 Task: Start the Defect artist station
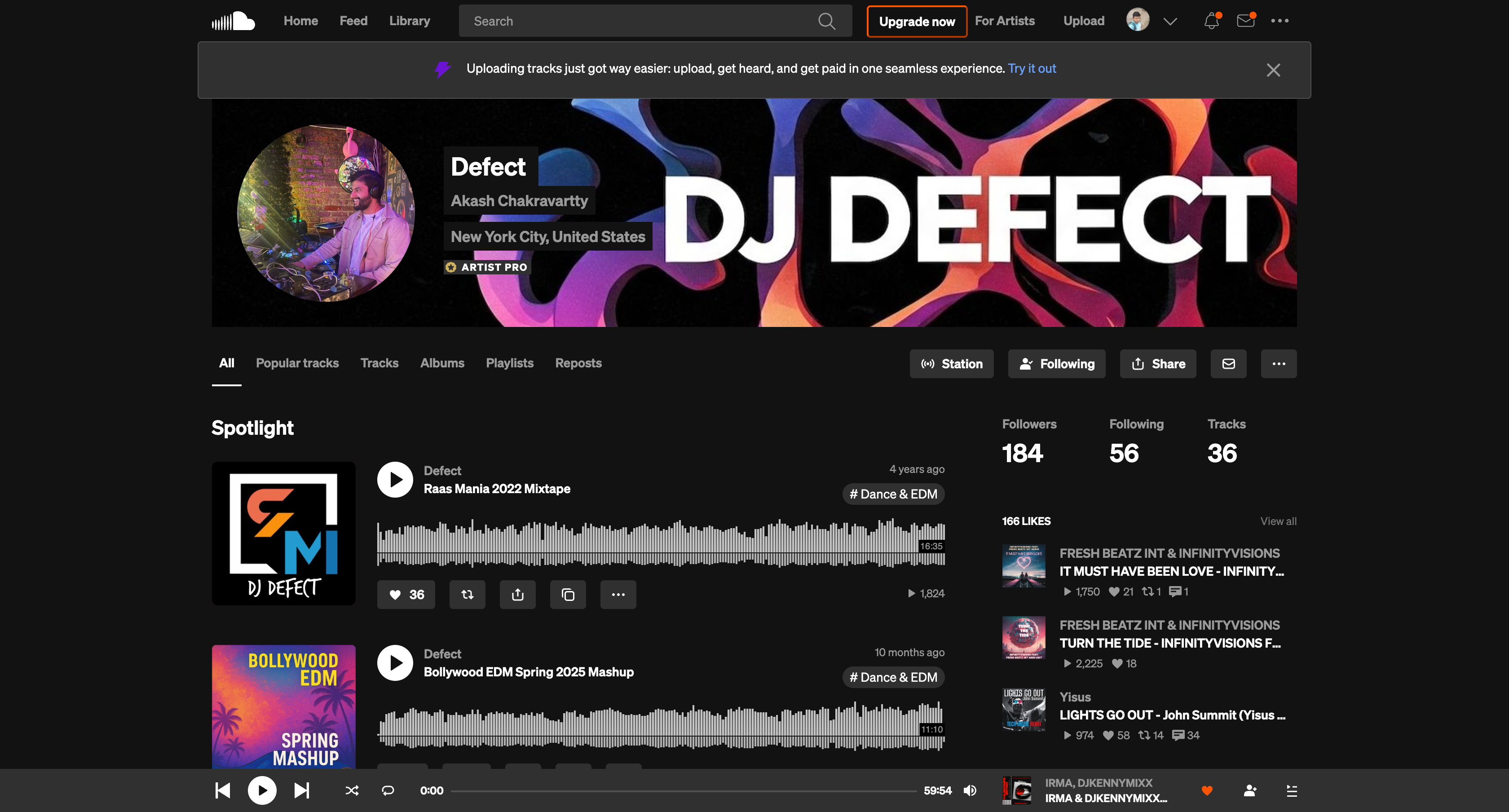(951, 364)
